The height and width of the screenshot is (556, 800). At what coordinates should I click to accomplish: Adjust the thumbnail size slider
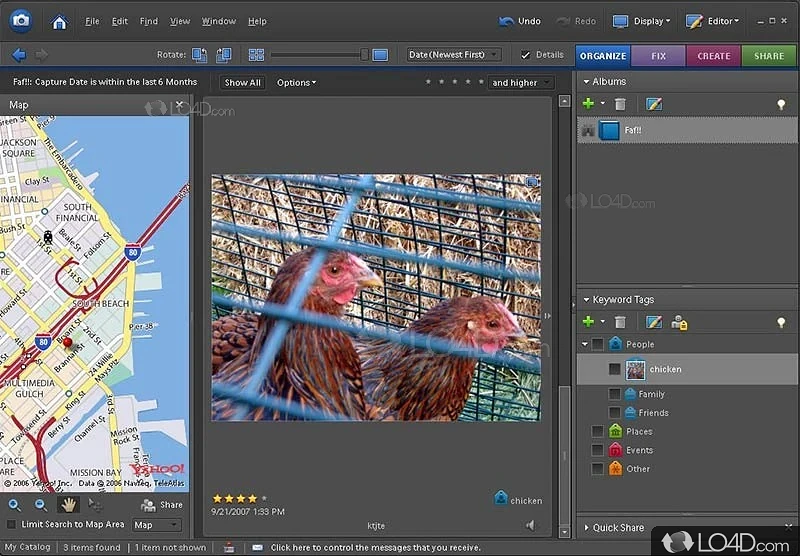(x=364, y=55)
